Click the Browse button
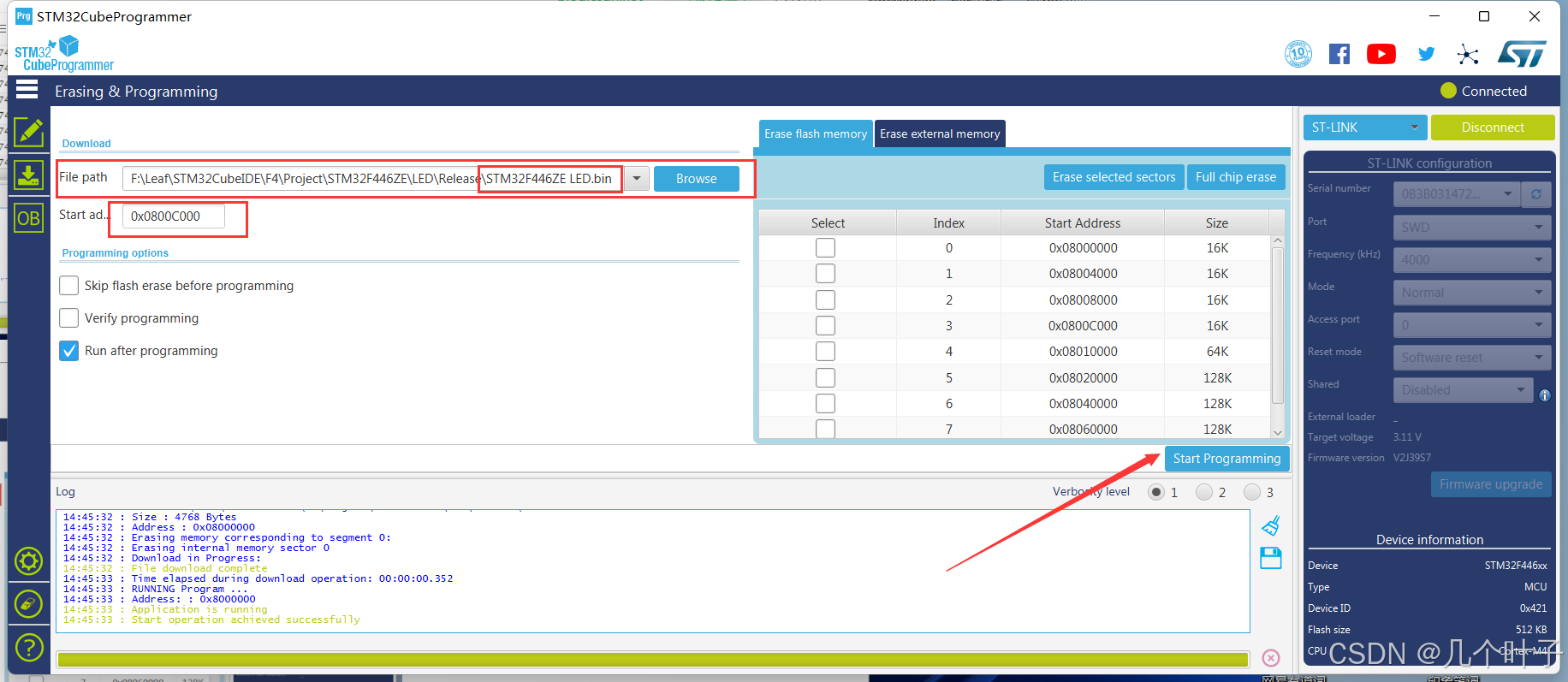1568x682 pixels. pyautogui.click(x=696, y=178)
